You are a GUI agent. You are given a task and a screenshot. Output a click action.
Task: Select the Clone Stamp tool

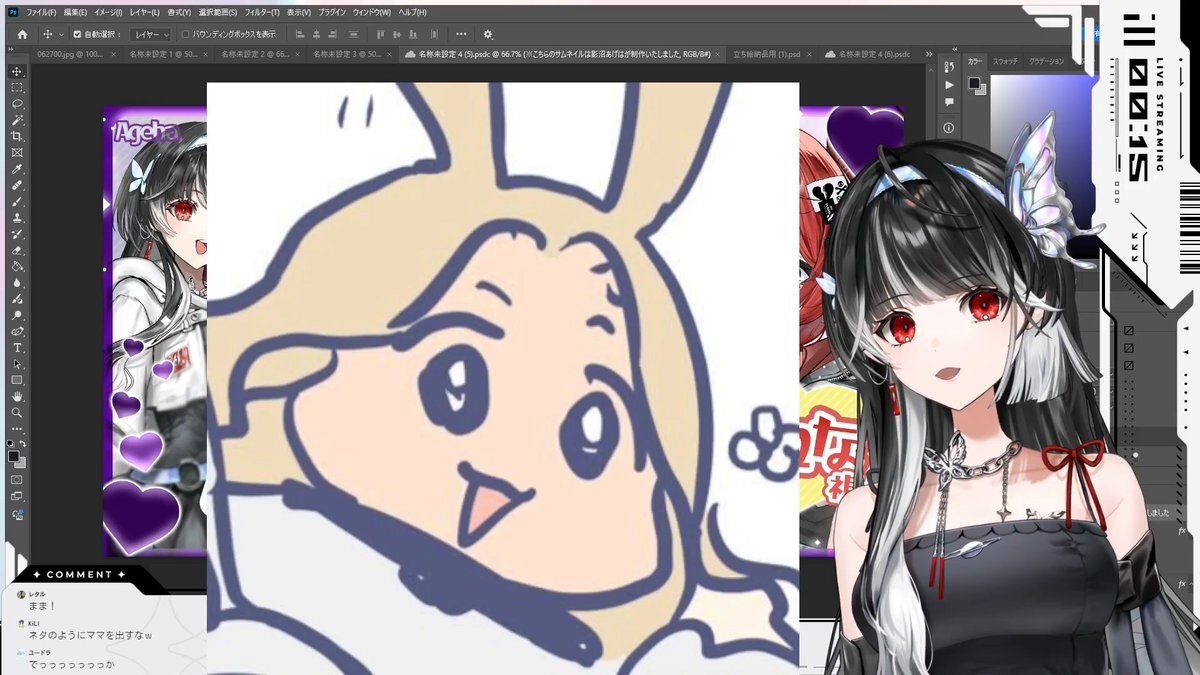[x=17, y=218]
